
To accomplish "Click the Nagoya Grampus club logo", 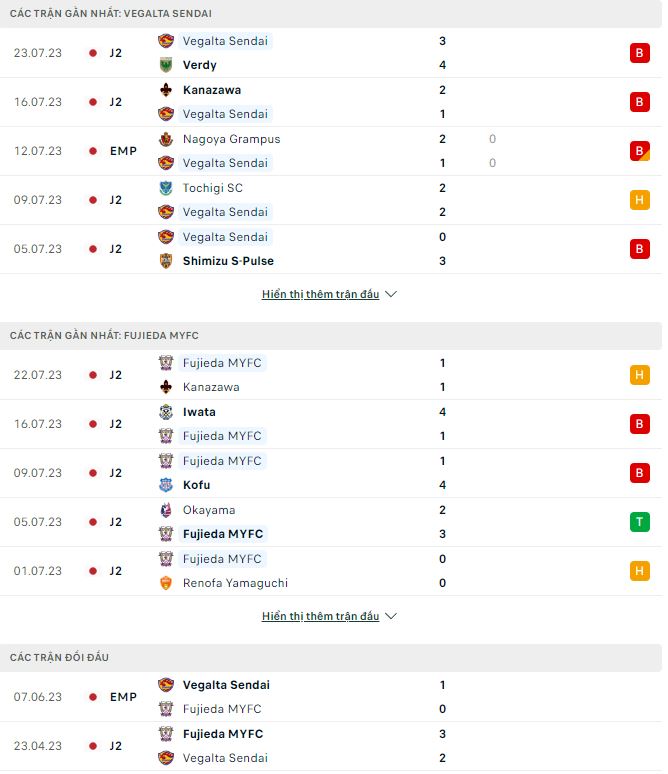I will [166, 139].
